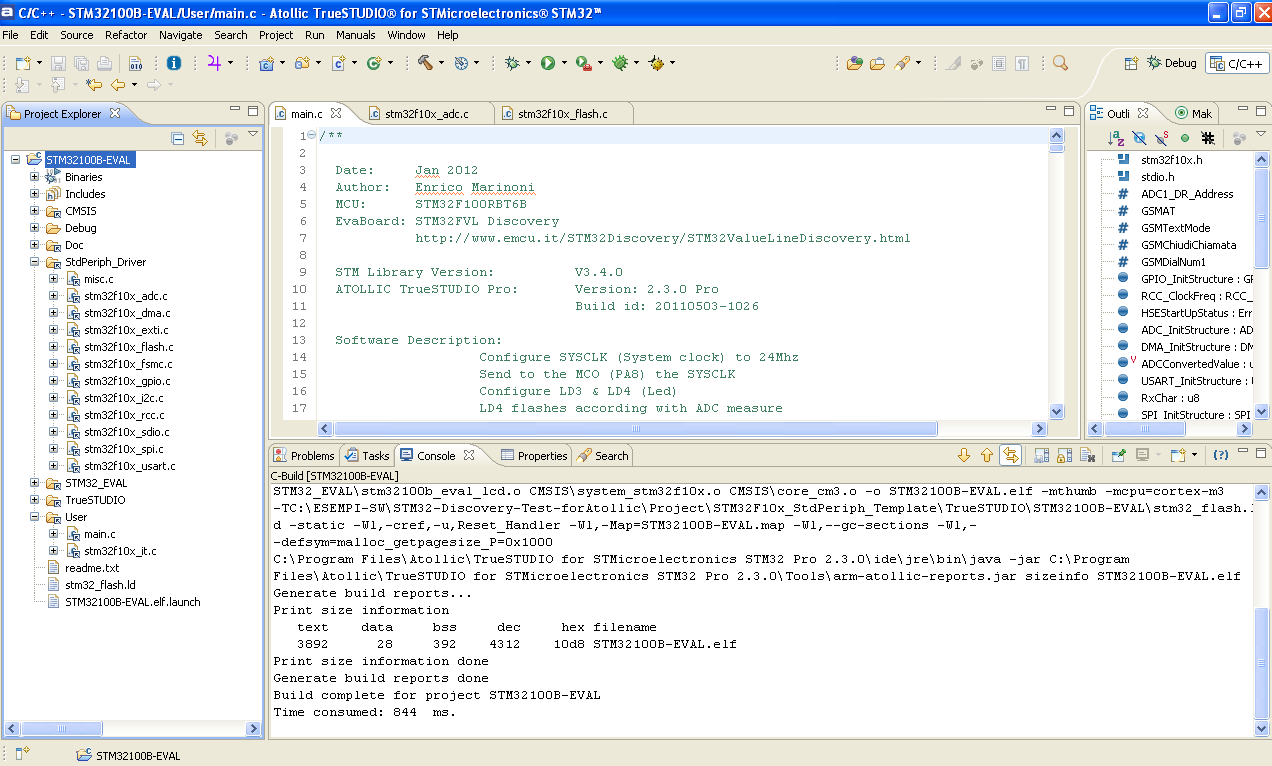This screenshot has height=766, width=1272.
Task: Open the console Open Console dropdown arrow
Action: point(1194,455)
